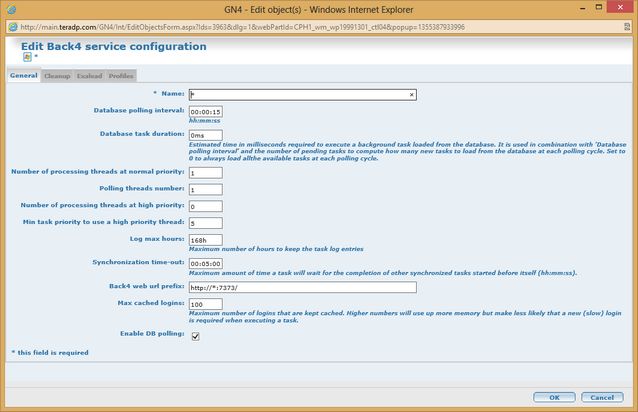
Task: Clear the Name field with the X
Action: 411,95
